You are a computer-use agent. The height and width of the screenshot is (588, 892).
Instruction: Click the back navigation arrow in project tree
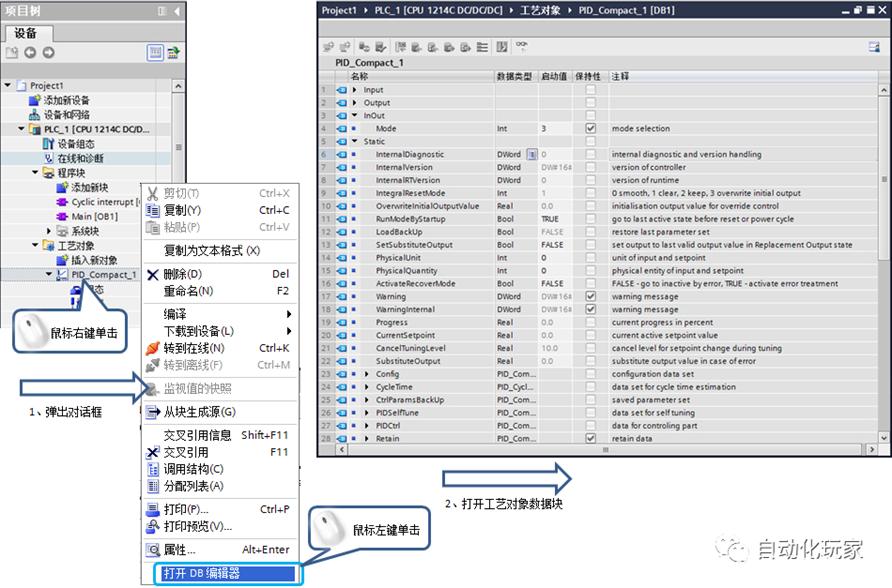point(29,52)
